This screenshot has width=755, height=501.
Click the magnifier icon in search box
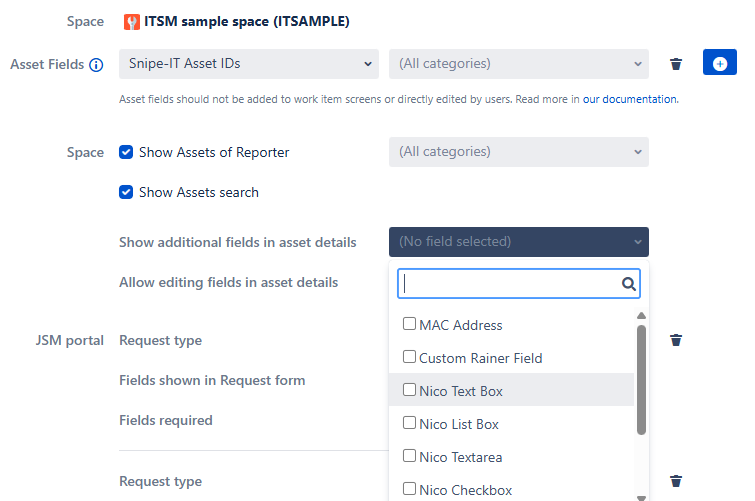[x=629, y=284]
